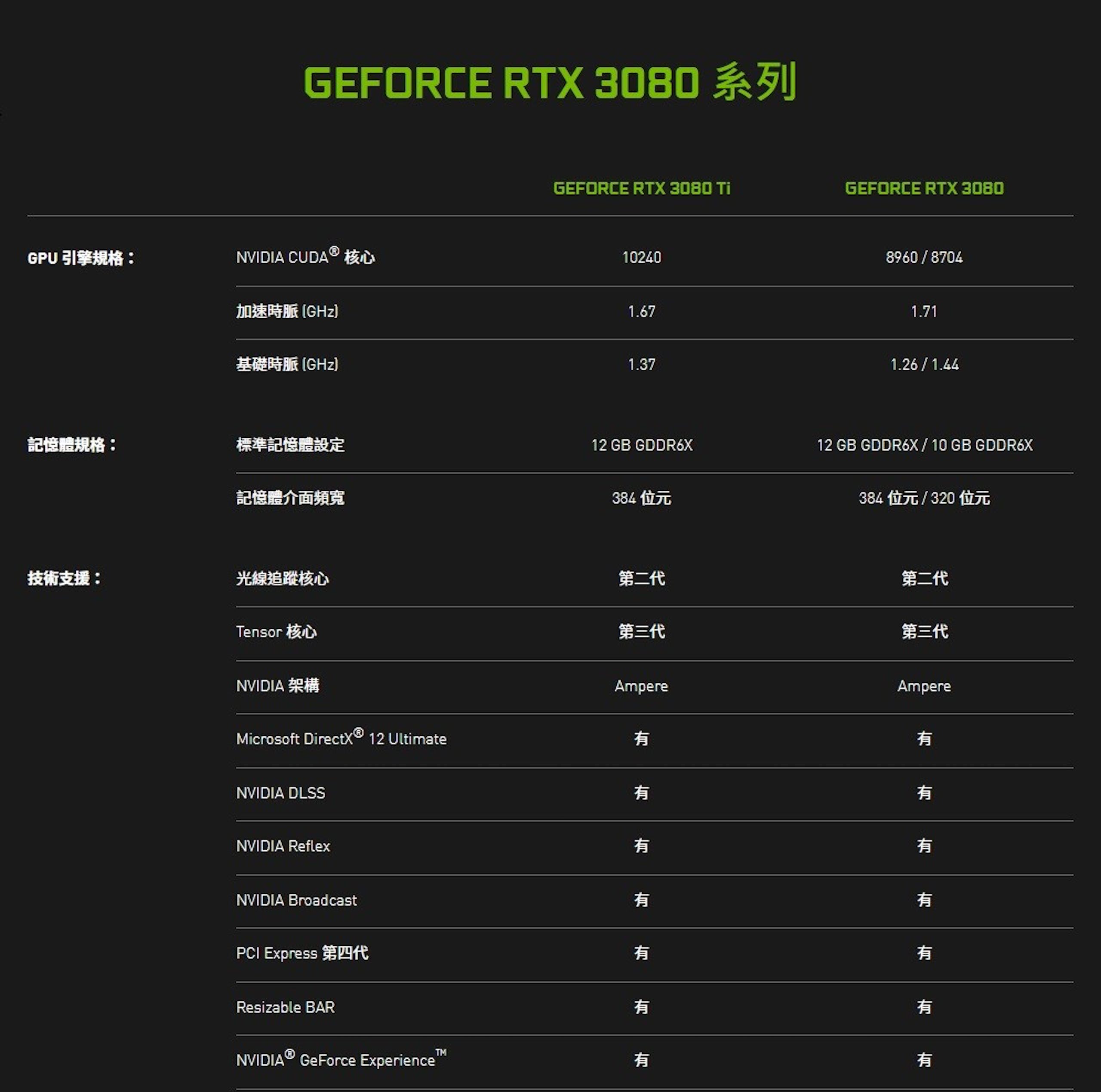This screenshot has width=1101, height=1092.
Task: Click the 8960 / 8704 CUDA cores value
Action: tap(924, 258)
